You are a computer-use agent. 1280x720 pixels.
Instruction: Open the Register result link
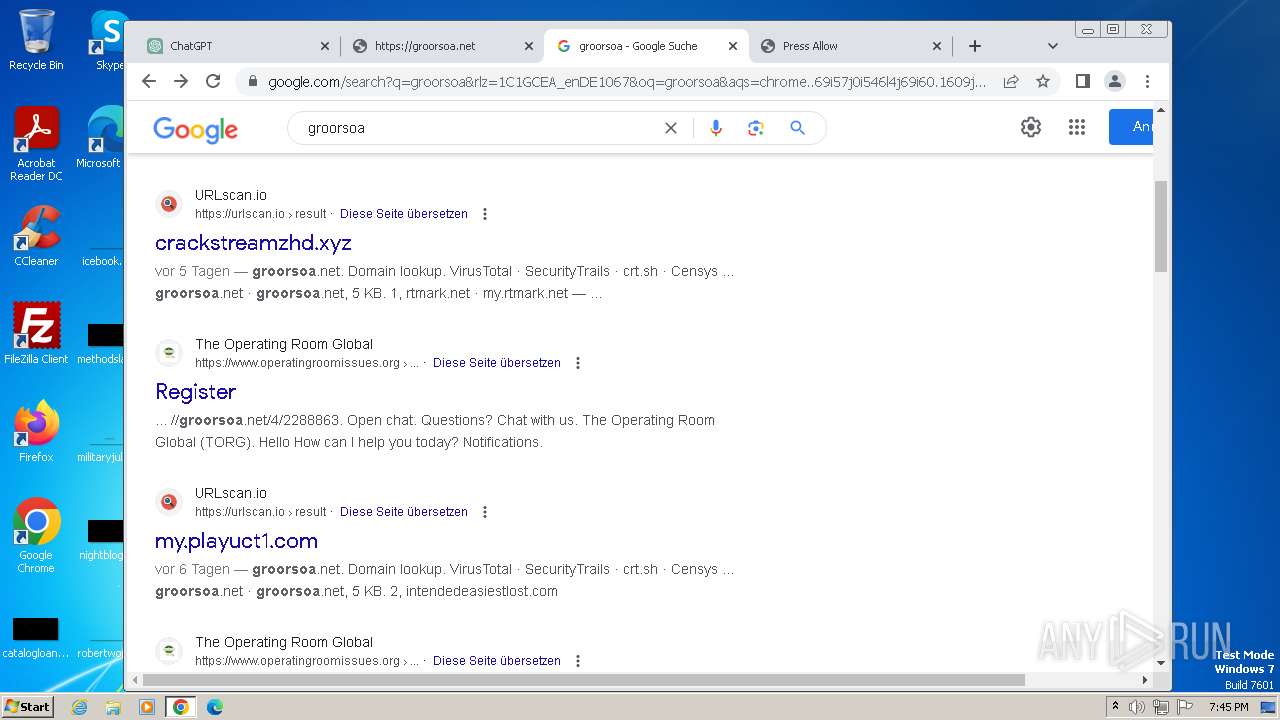click(x=195, y=392)
